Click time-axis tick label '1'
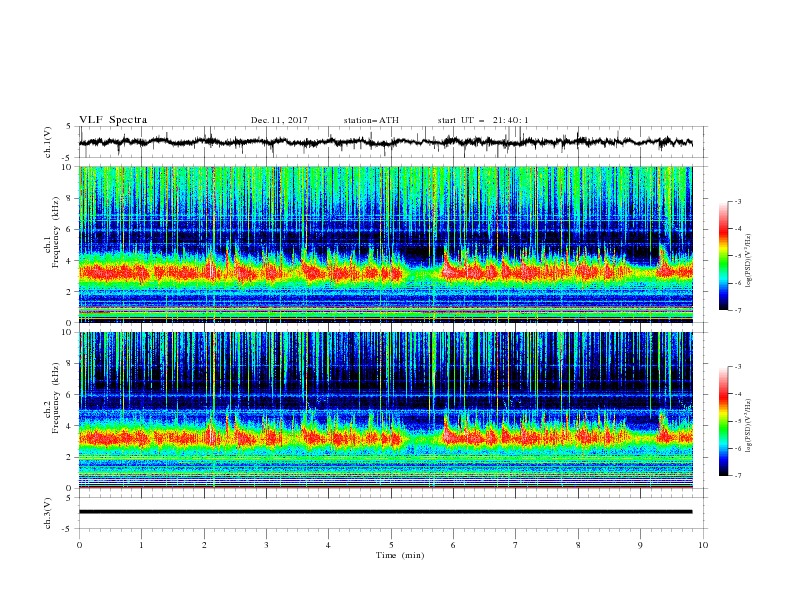The width and height of the screenshot is (792, 612). click(x=141, y=545)
